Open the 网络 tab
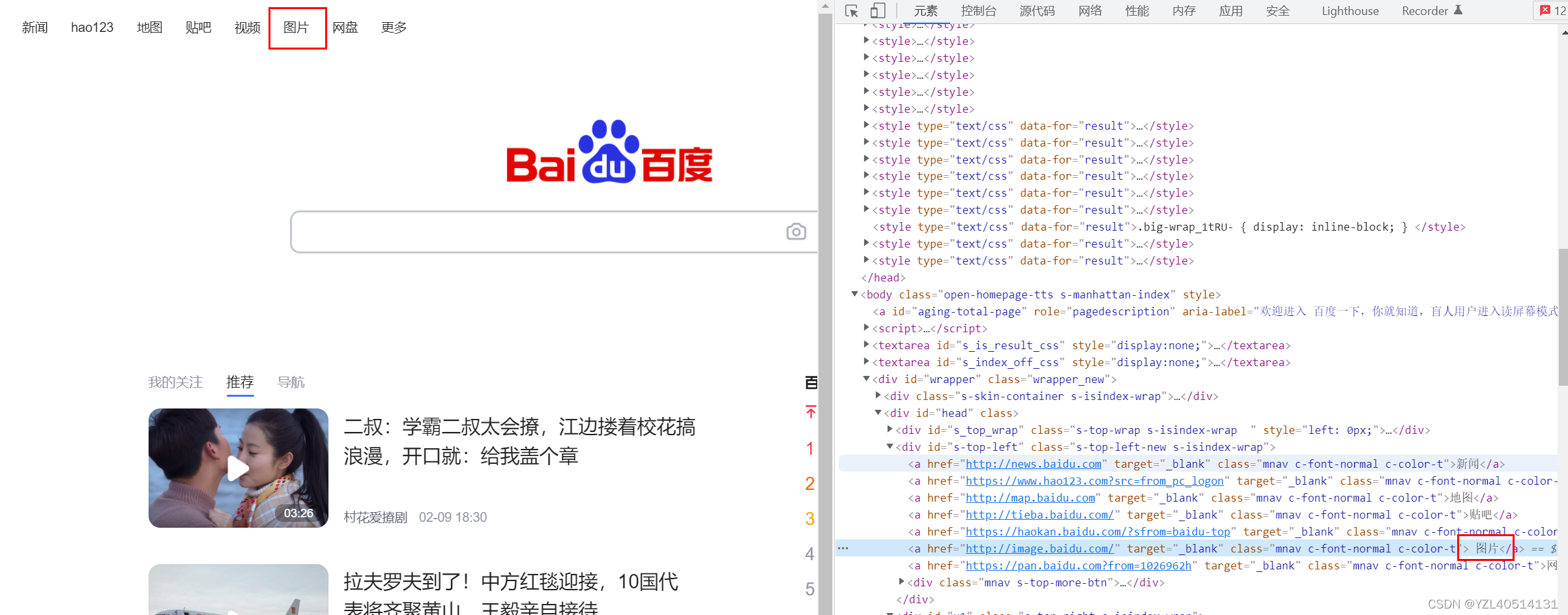This screenshot has height=615, width=1568. tap(1090, 11)
